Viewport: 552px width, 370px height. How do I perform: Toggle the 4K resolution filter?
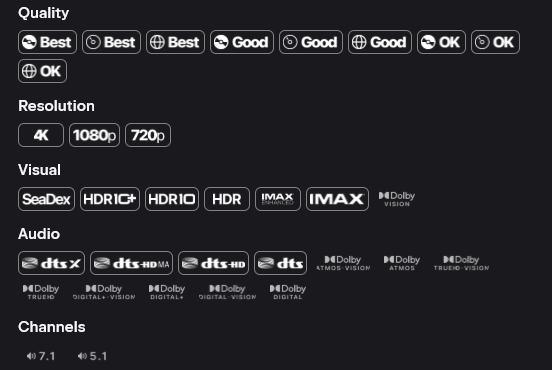(x=41, y=135)
